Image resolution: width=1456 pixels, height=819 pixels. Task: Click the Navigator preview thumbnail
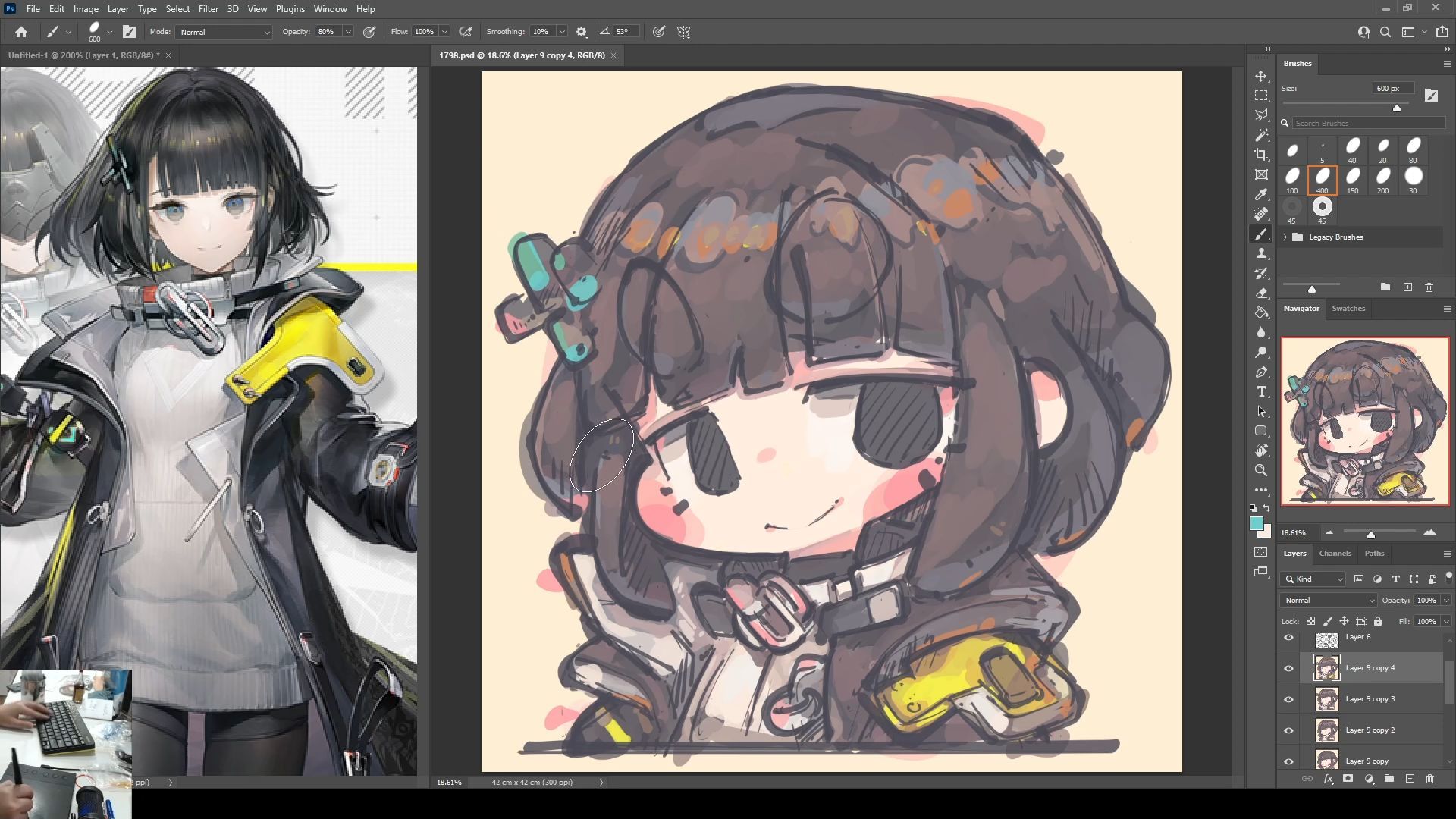(x=1365, y=422)
